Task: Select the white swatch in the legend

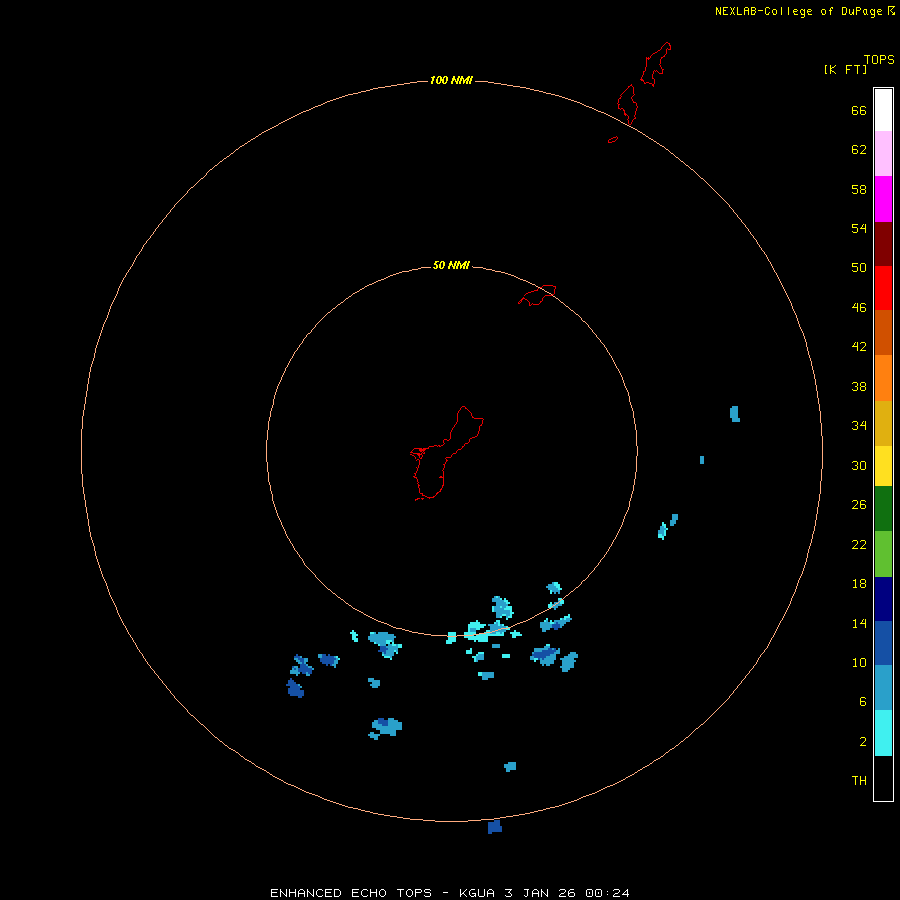Action: pos(883,110)
